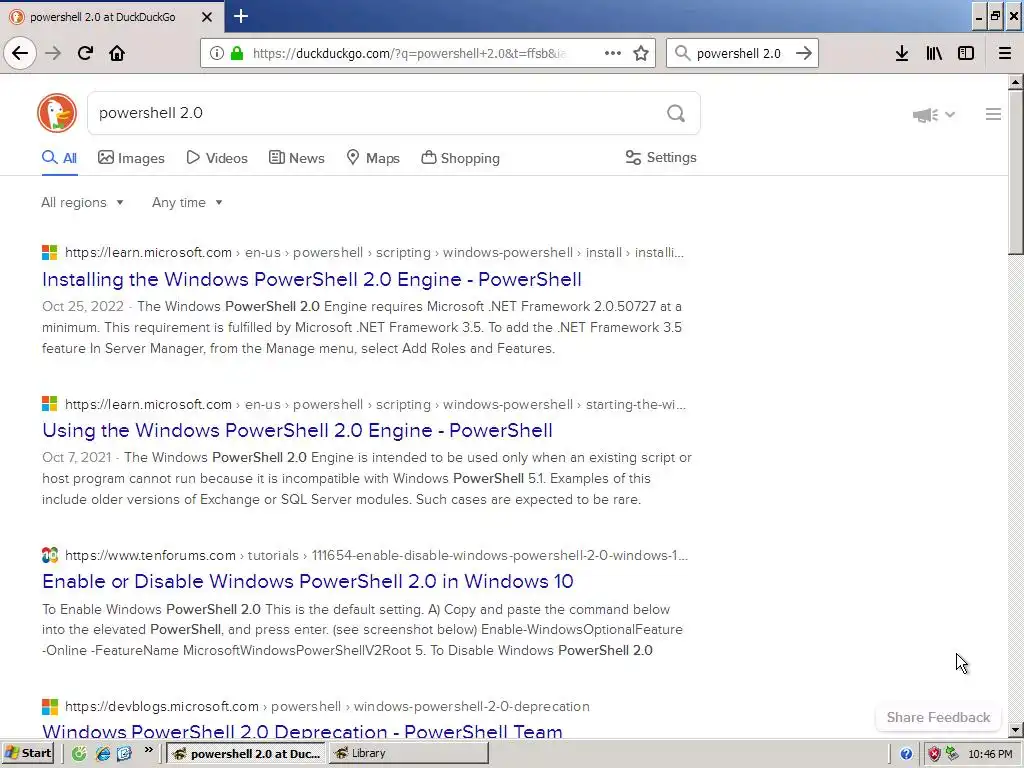This screenshot has height=768, width=1024.
Task: Expand the Any time filter
Action: tap(187, 202)
